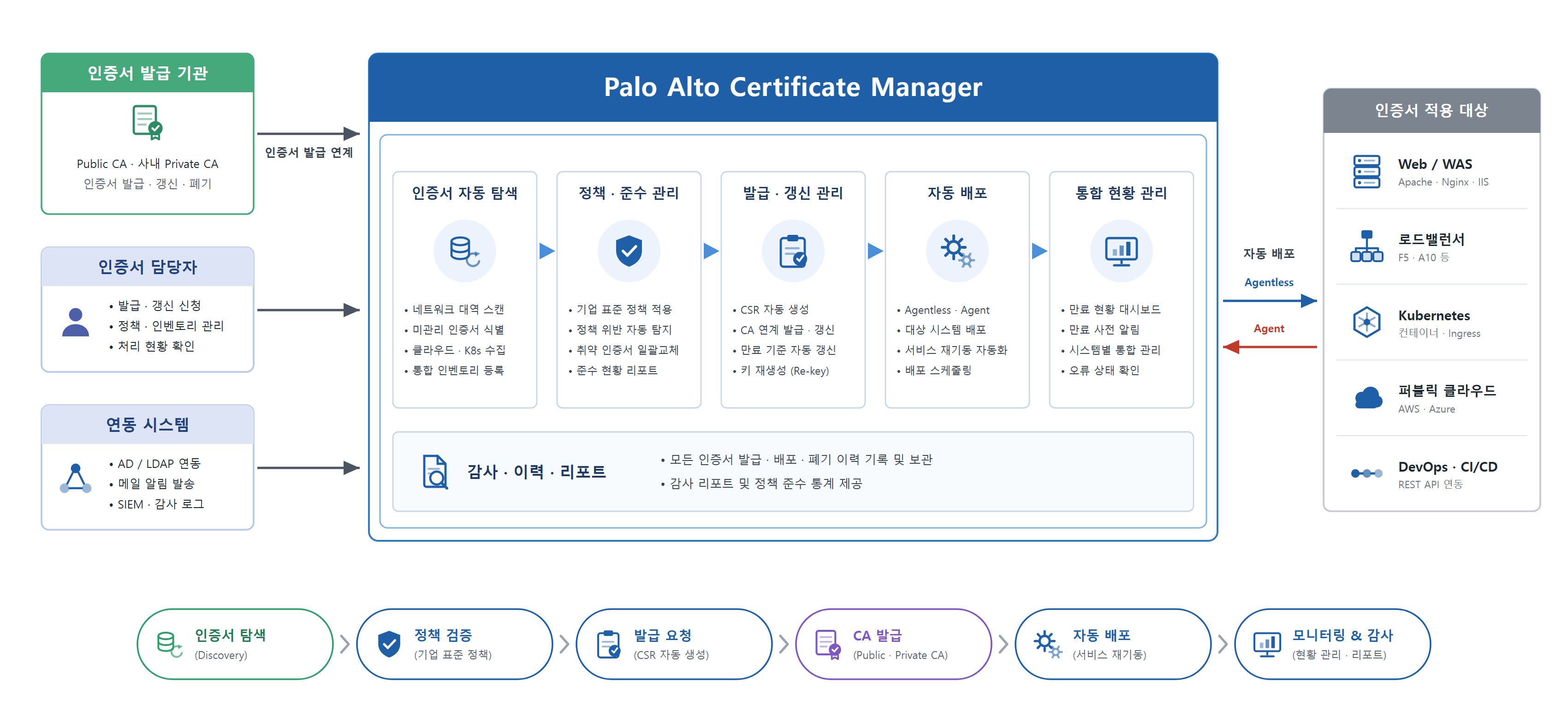Click 'AWS · Azure' subtitle
The width and height of the screenshot is (1568, 718).
pos(1426,409)
